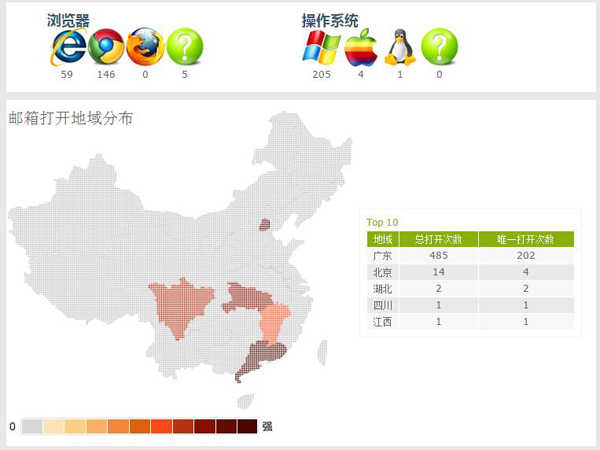Click the darkest maroon legend swatch
This screenshot has width=600, height=450.
pos(247,426)
